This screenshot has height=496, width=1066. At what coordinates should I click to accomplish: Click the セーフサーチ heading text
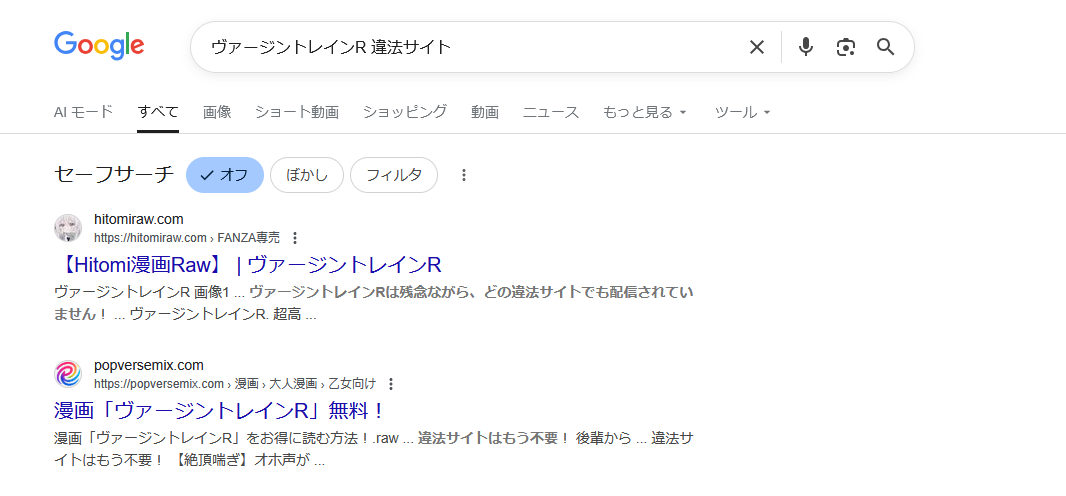(114, 175)
